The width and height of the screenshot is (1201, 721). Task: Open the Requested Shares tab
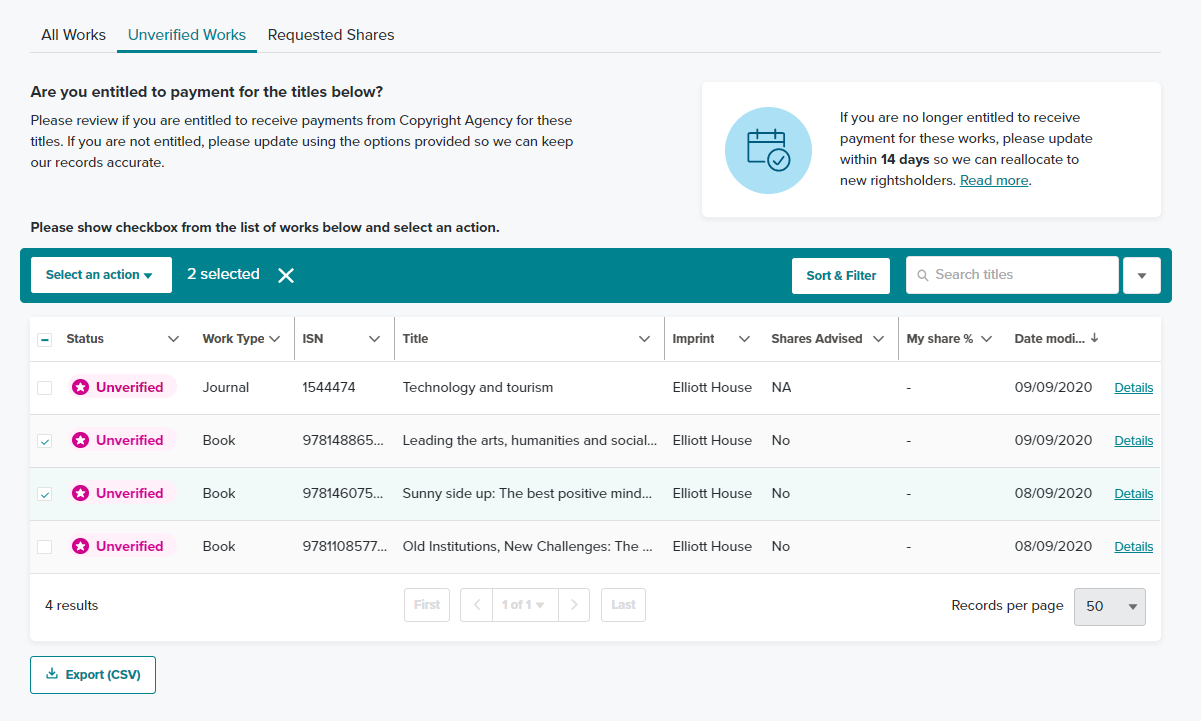point(331,35)
